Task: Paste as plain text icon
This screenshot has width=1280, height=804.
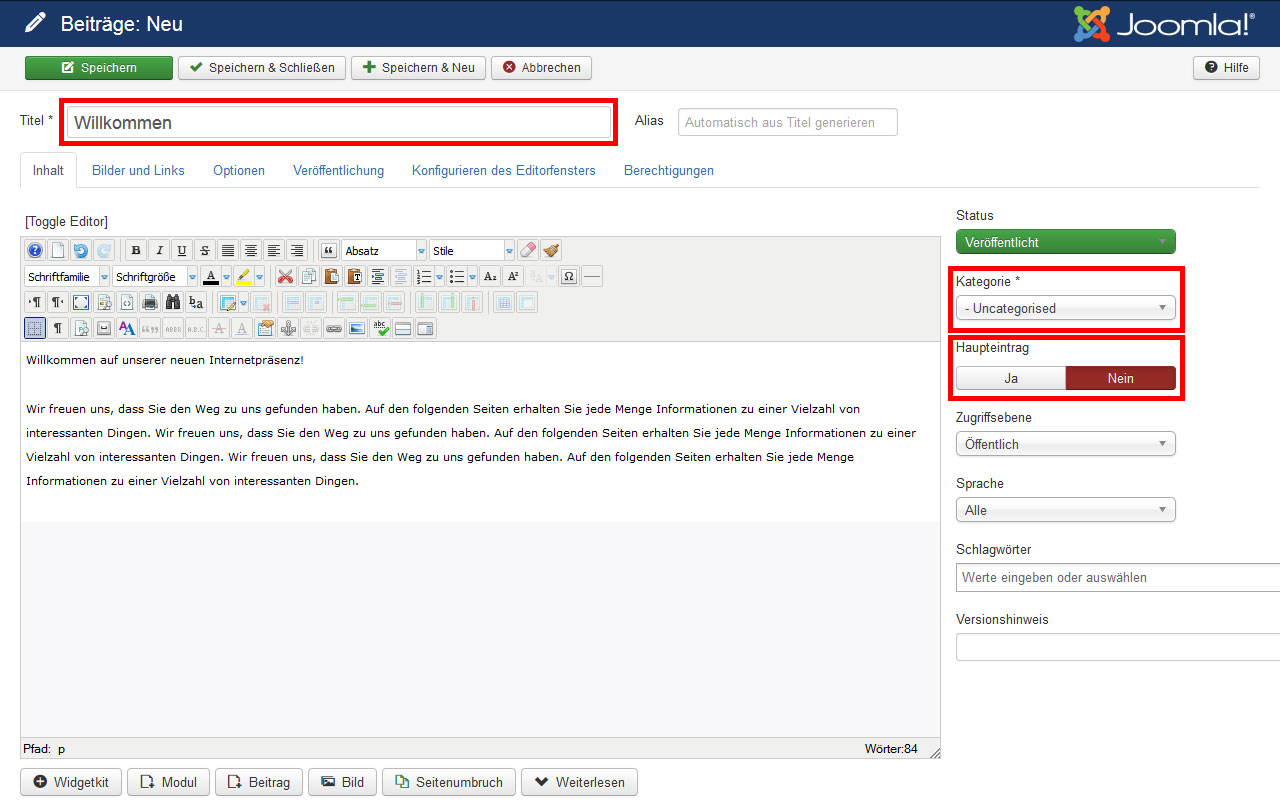Action: 355,277
